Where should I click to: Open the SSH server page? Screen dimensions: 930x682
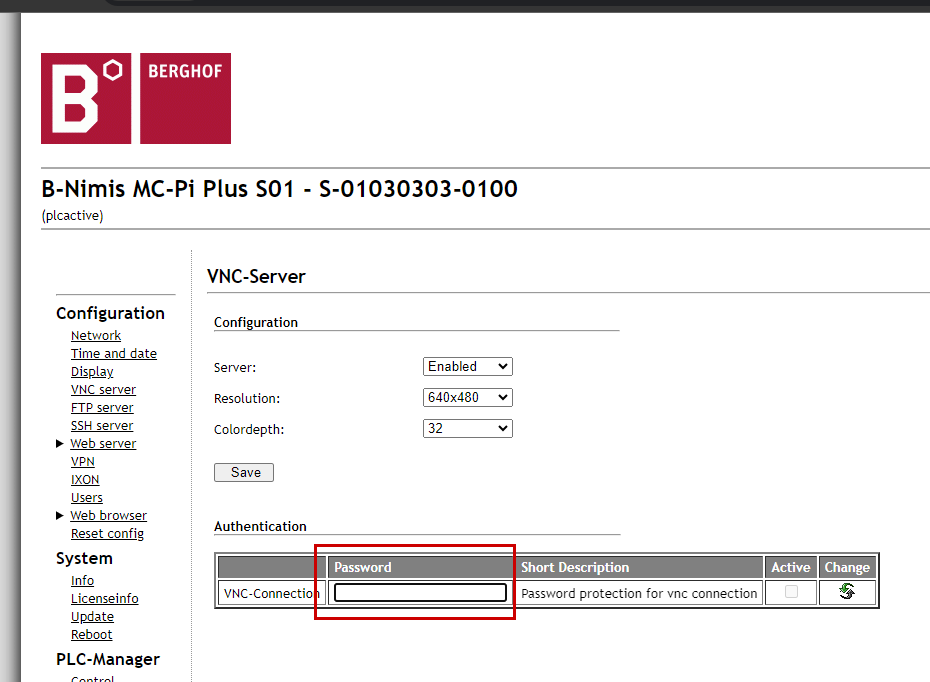pos(102,426)
